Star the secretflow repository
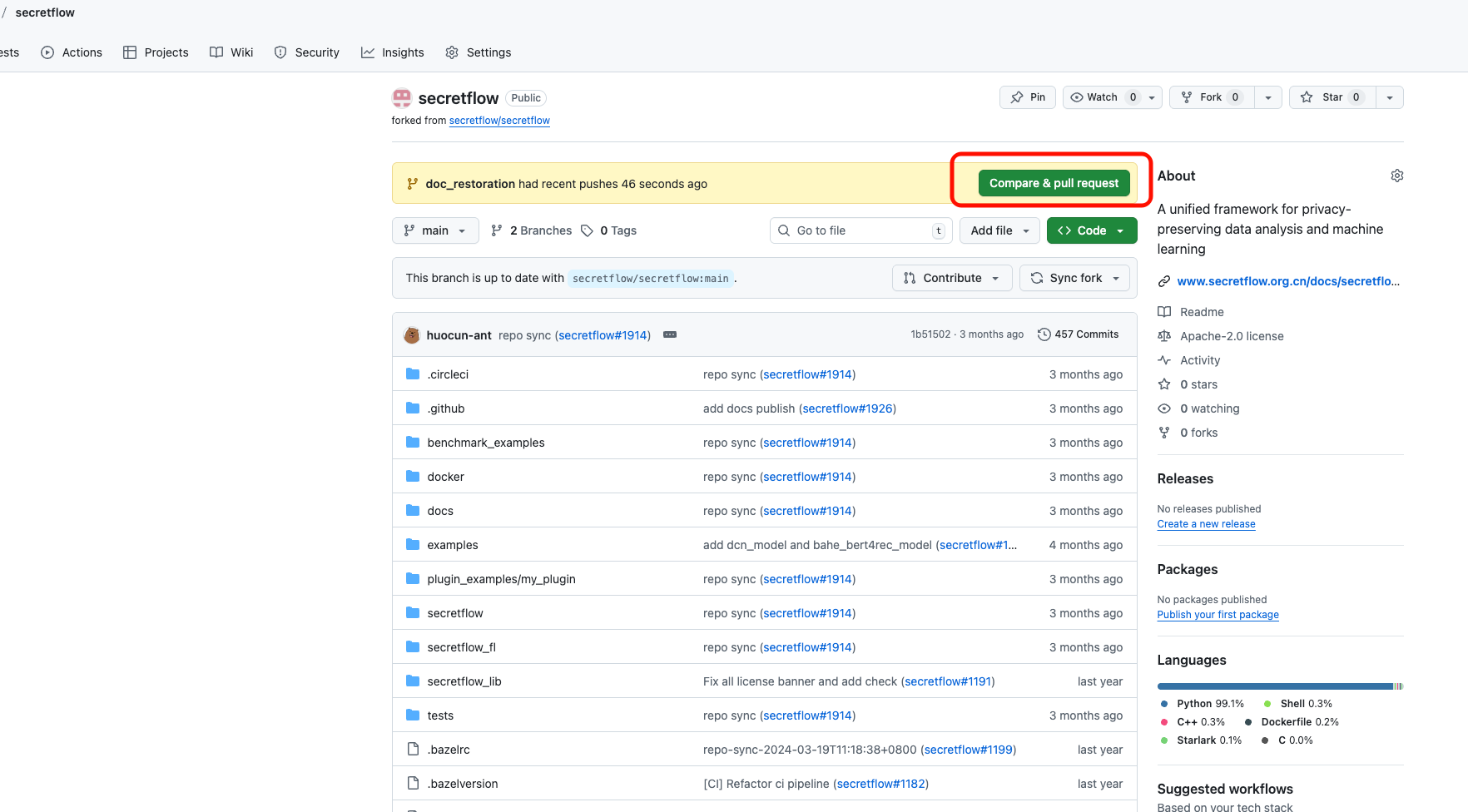Image resolution: width=1468 pixels, height=812 pixels. click(x=1332, y=97)
